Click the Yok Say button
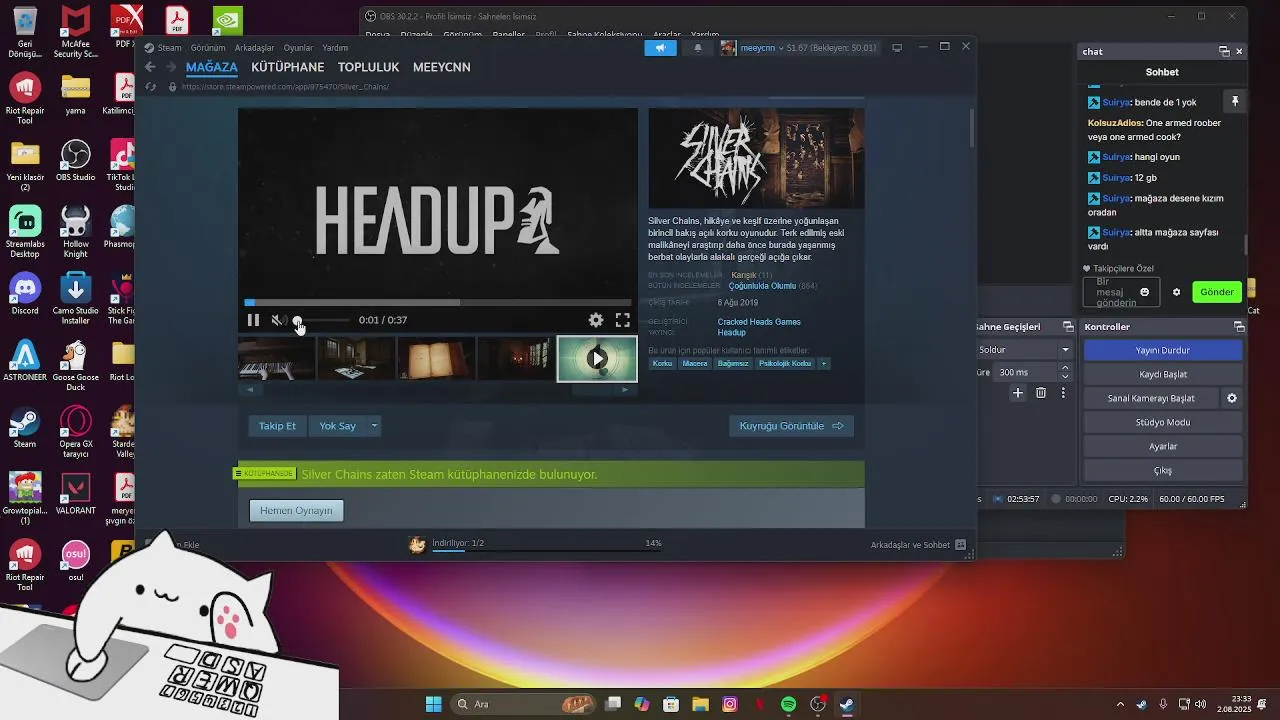Image resolution: width=1280 pixels, height=720 pixels. tap(337, 426)
